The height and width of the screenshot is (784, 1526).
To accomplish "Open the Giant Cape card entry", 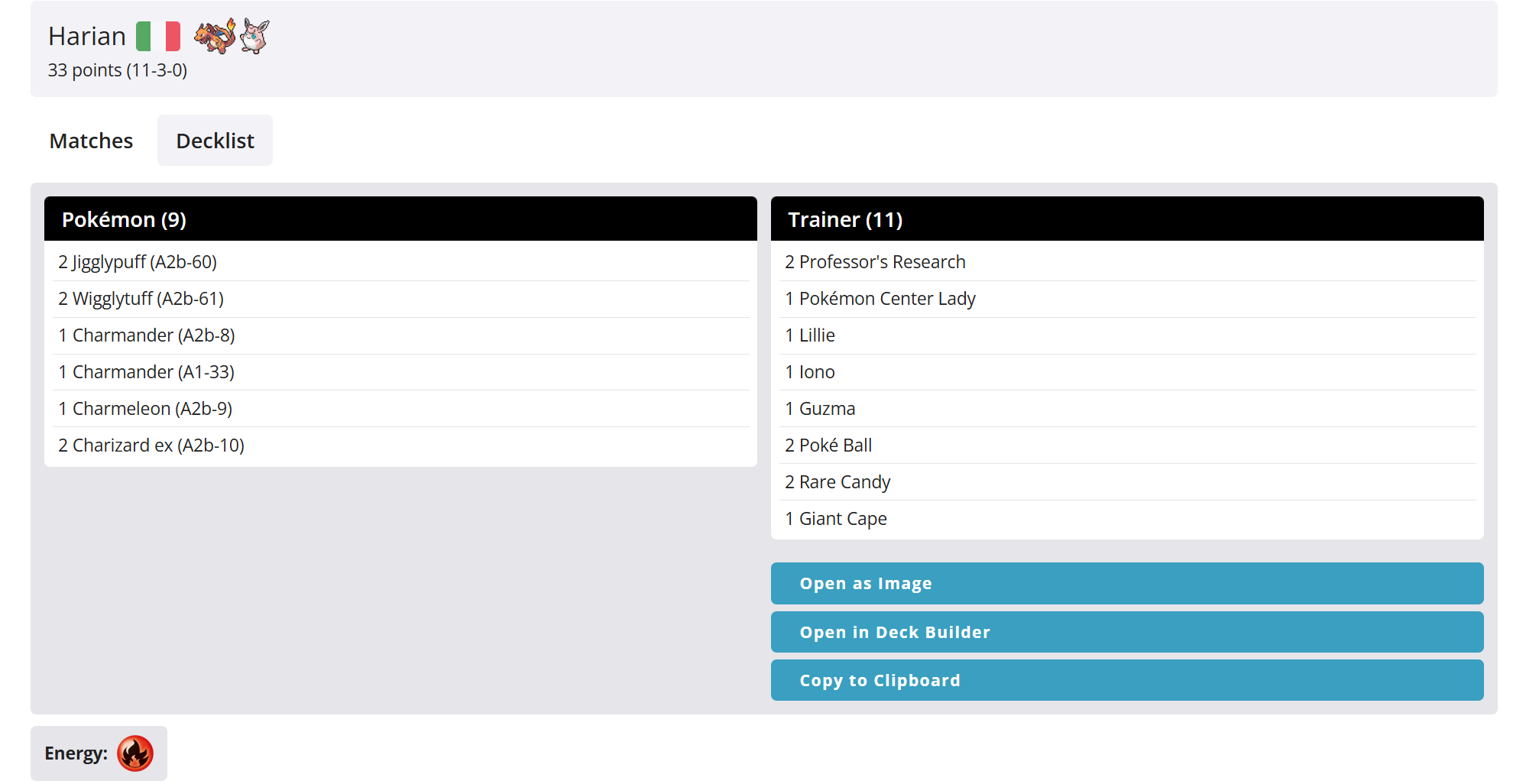I will 836,519.
